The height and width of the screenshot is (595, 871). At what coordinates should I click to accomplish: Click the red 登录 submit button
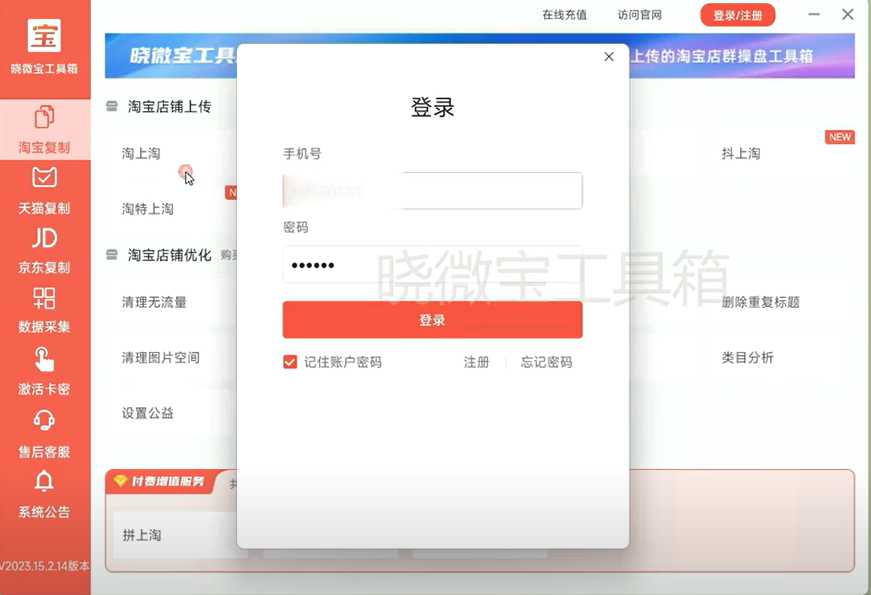coord(432,320)
